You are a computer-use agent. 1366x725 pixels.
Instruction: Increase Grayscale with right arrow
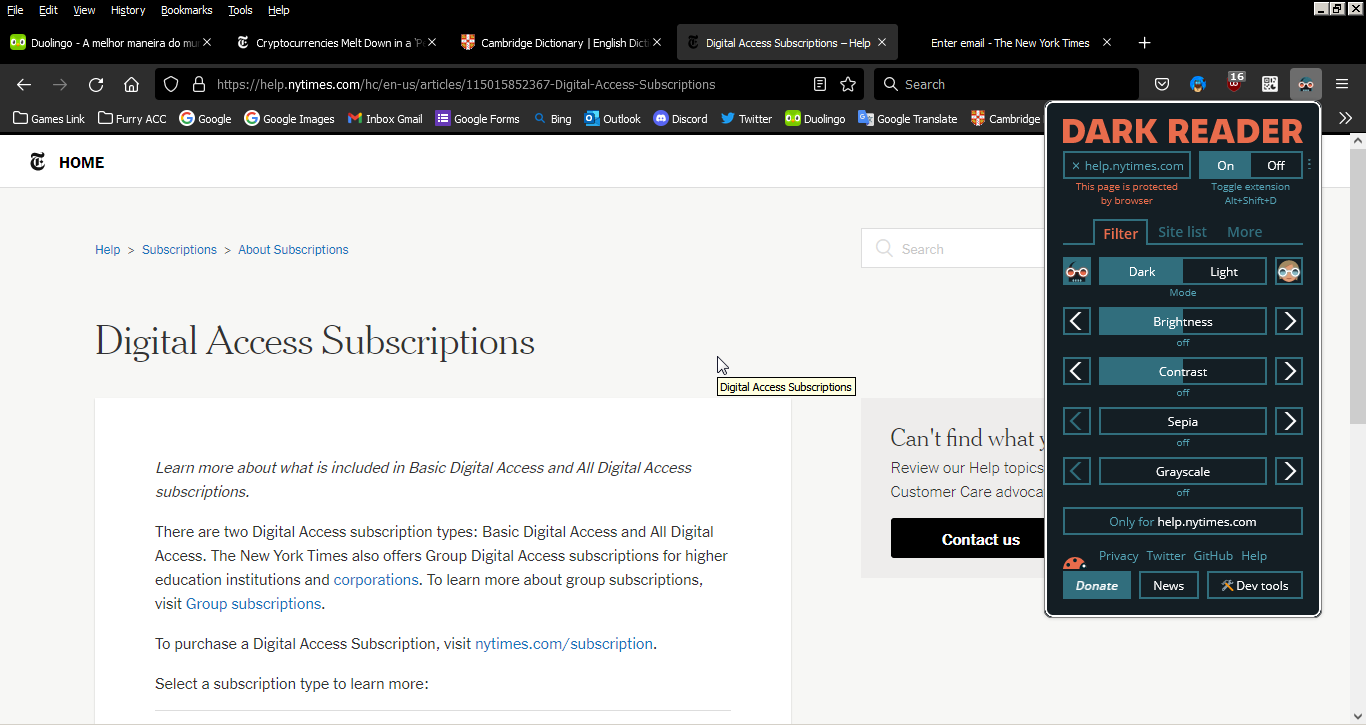pos(1289,471)
